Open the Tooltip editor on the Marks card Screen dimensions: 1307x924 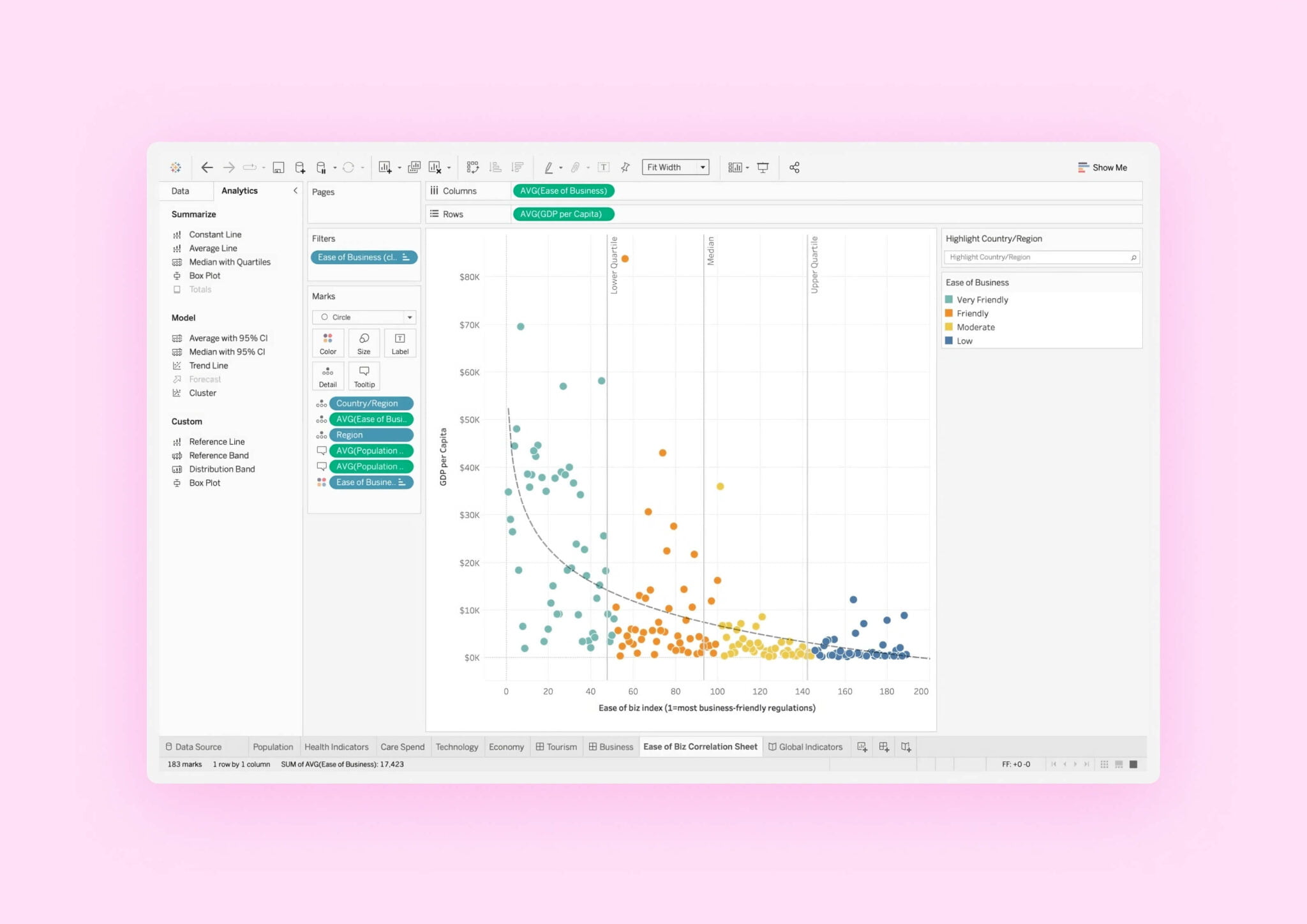(x=364, y=376)
